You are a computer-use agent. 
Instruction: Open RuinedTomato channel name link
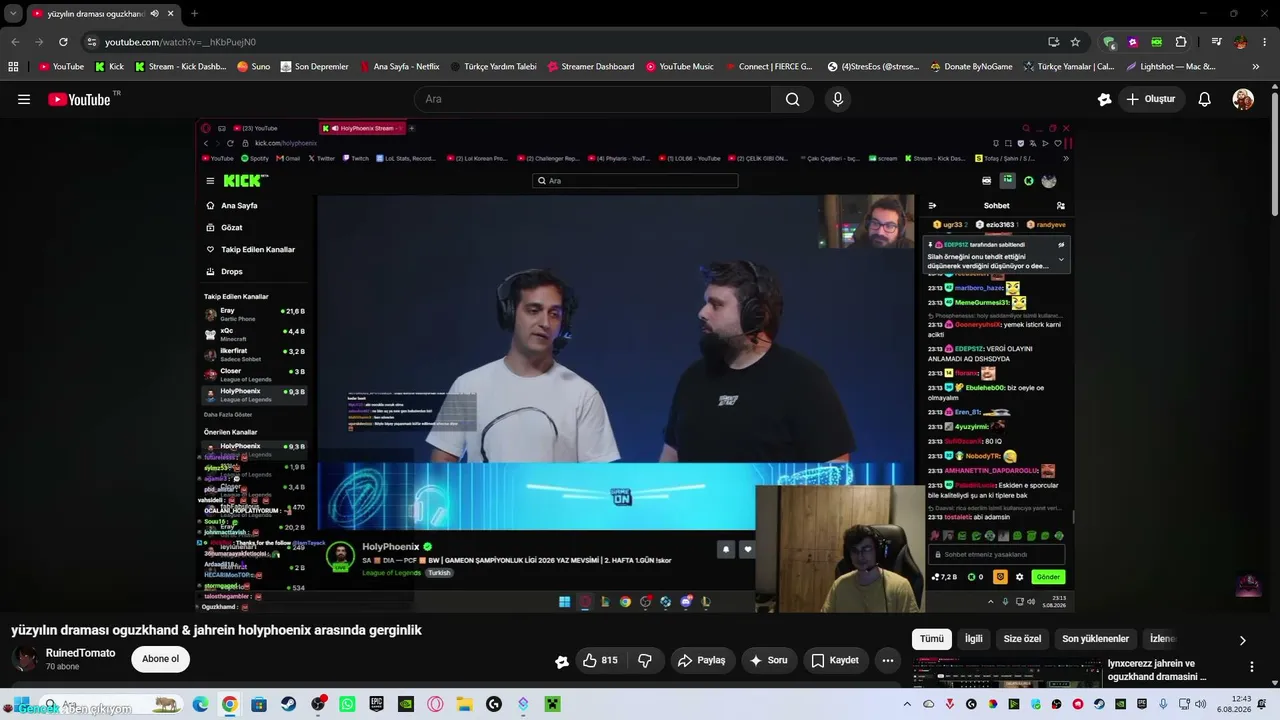click(80, 653)
